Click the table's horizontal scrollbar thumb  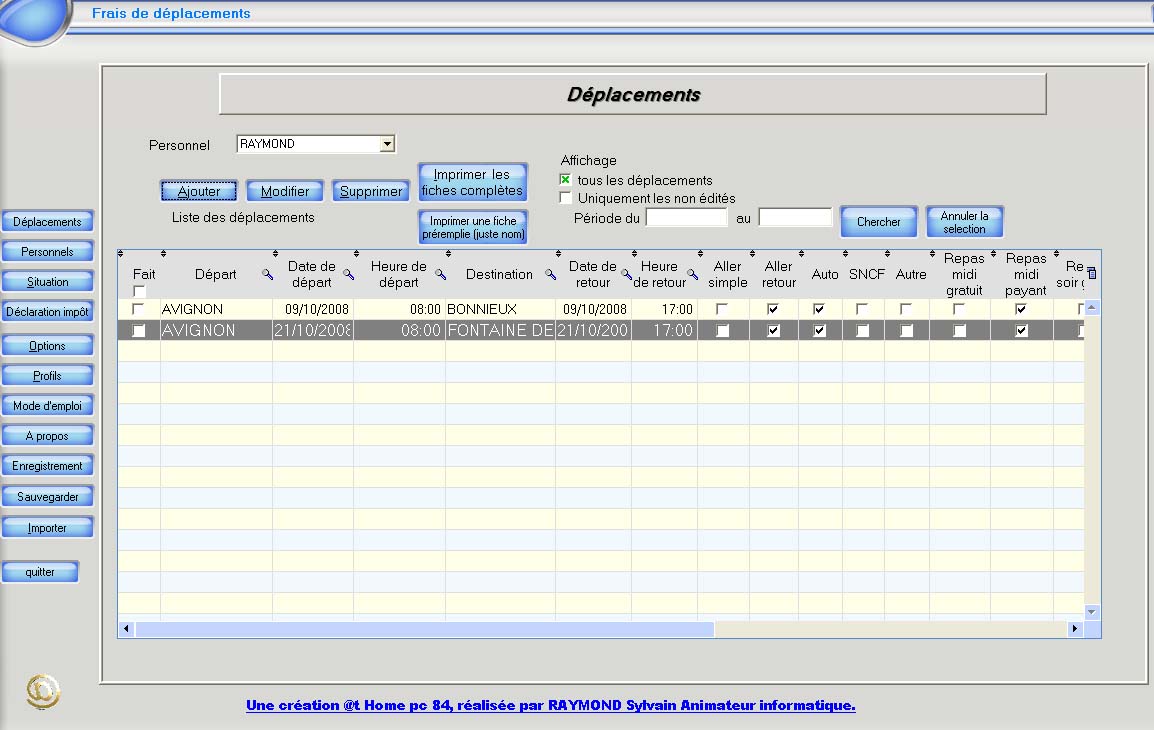pos(424,629)
